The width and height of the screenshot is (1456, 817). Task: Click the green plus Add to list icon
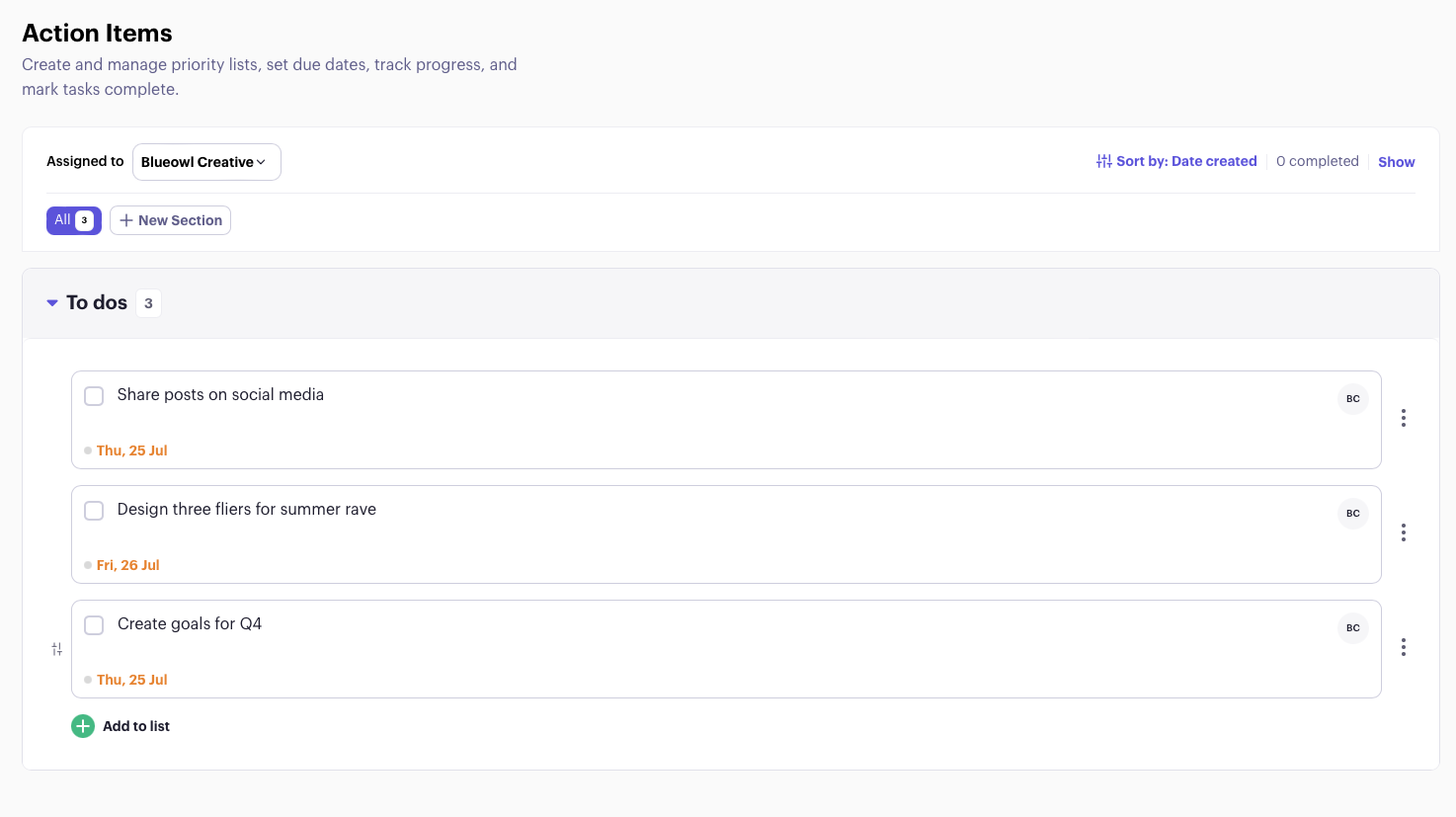[83, 726]
